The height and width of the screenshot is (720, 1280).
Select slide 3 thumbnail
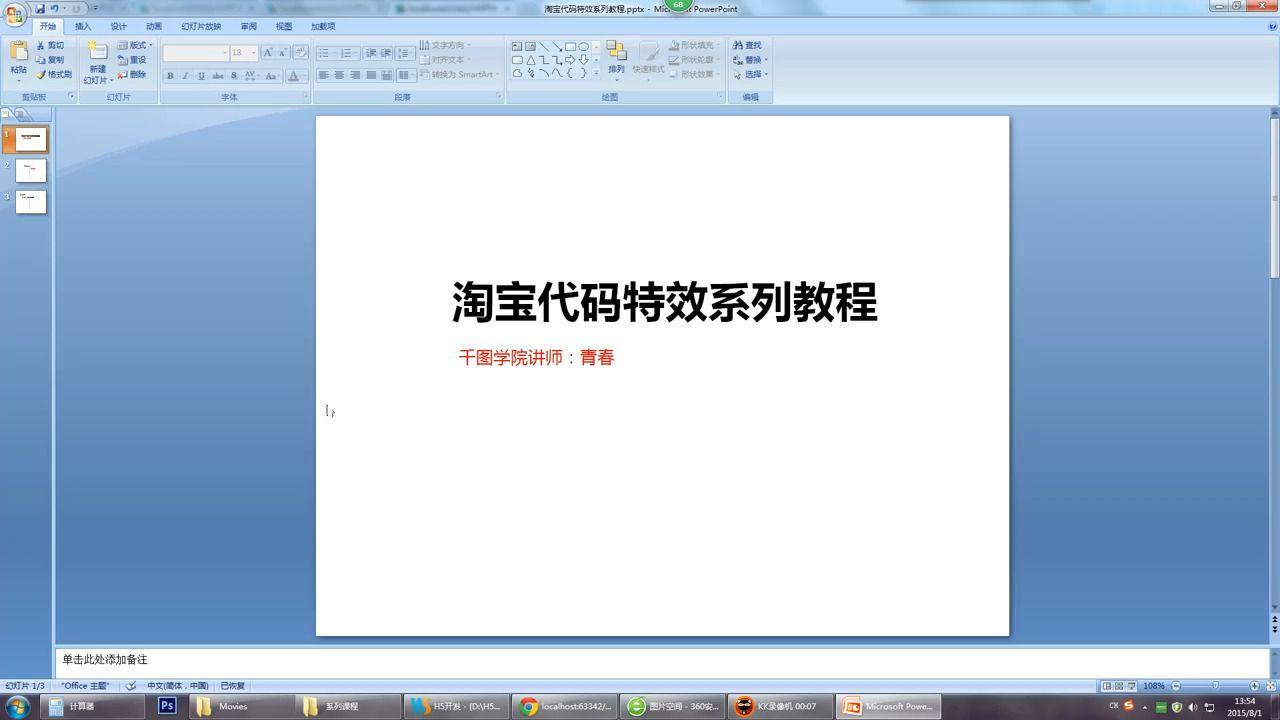click(x=31, y=201)
